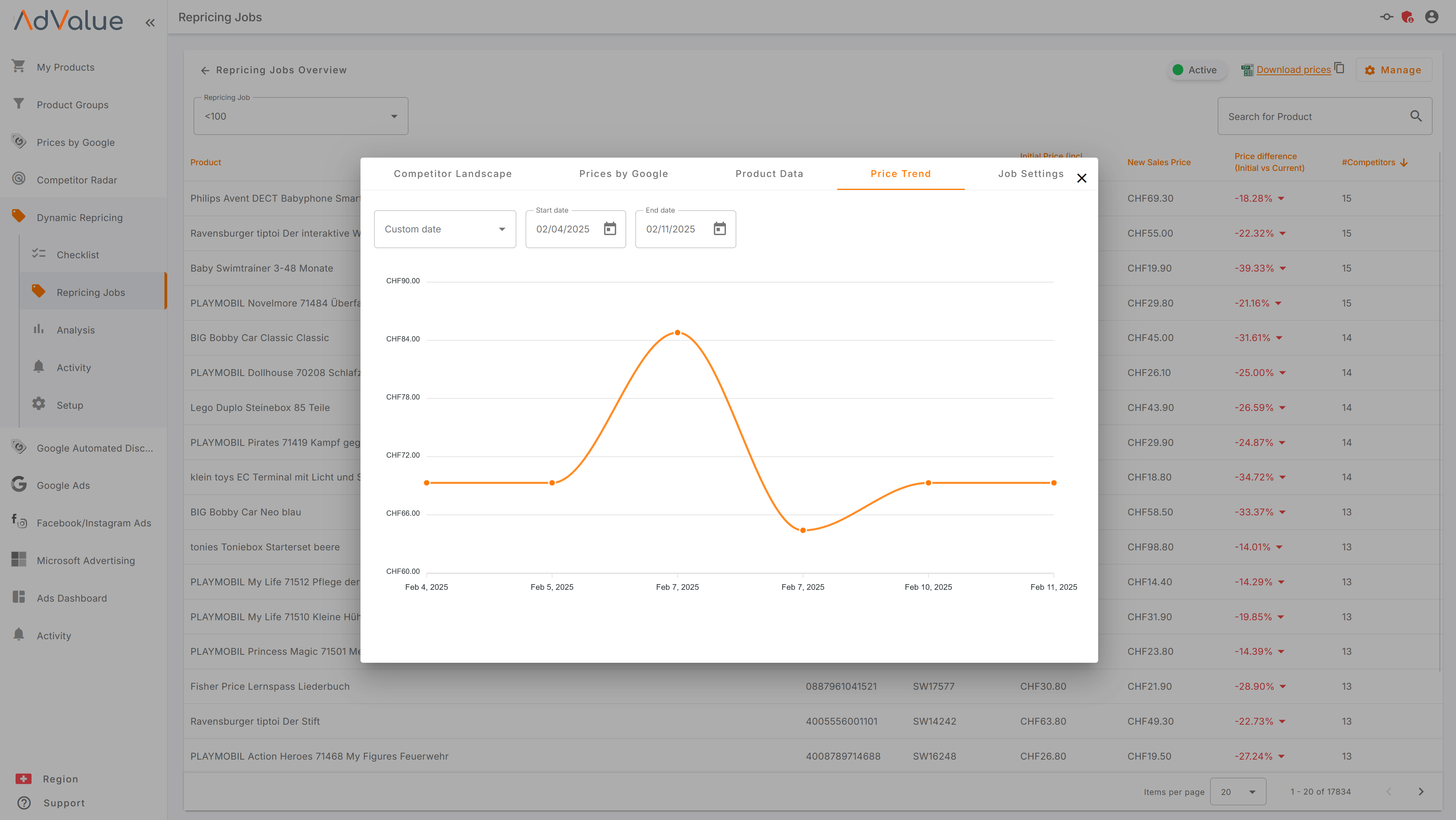Select the Price Trend tab
This screenshot has width=1456, height=820.
tap(900, 173)
